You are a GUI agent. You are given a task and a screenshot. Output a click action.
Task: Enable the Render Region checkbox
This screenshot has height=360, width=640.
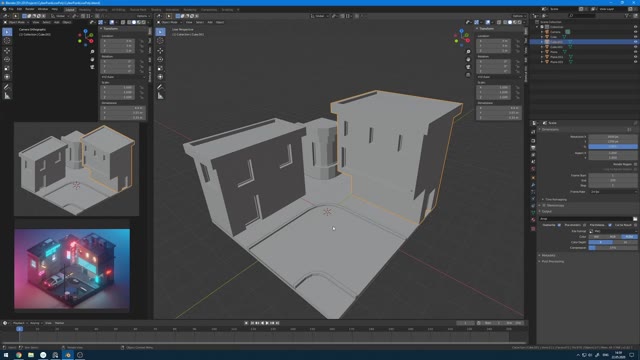635,164
